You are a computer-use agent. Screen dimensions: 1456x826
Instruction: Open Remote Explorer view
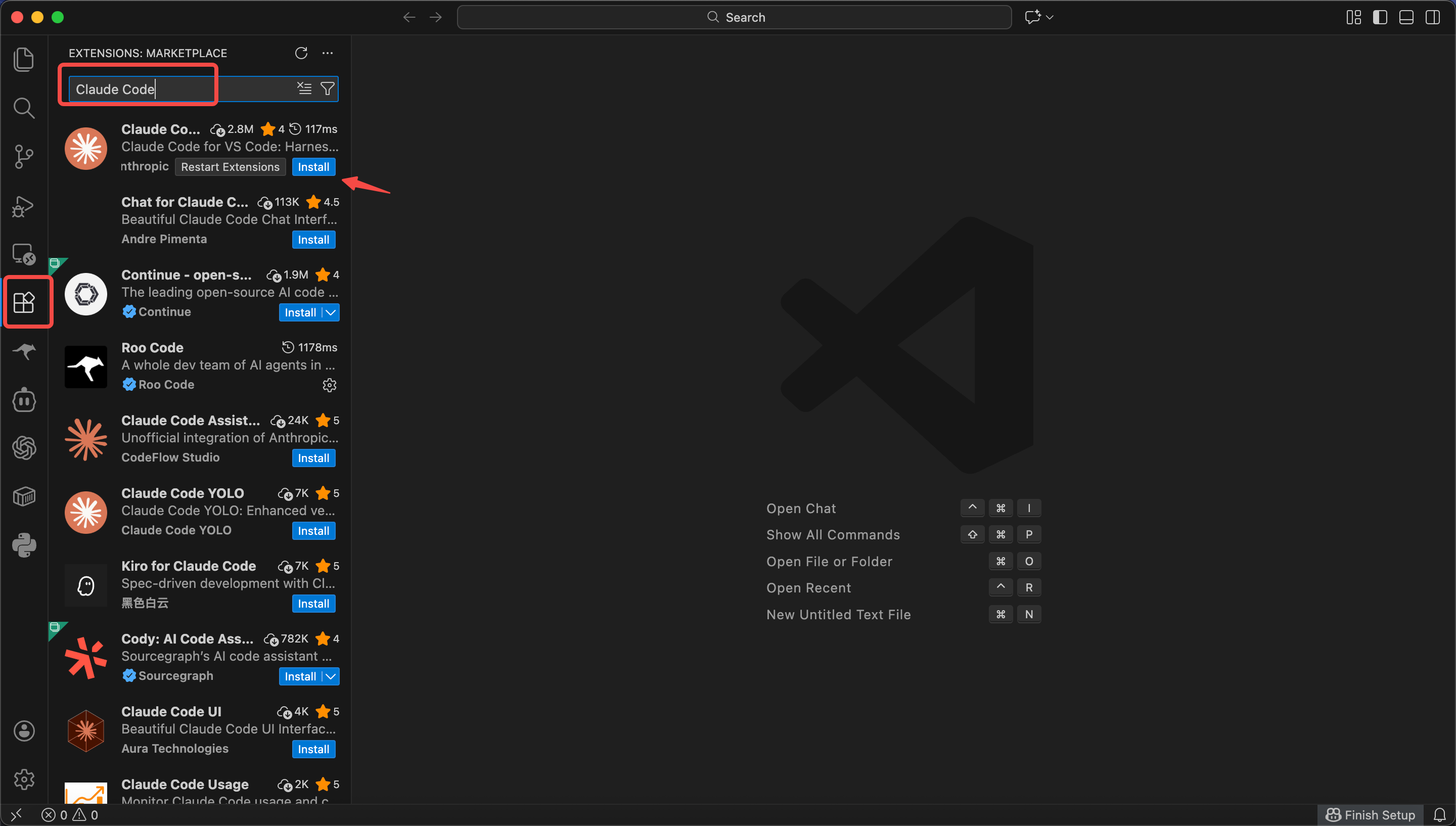click(x=24, y=254)
